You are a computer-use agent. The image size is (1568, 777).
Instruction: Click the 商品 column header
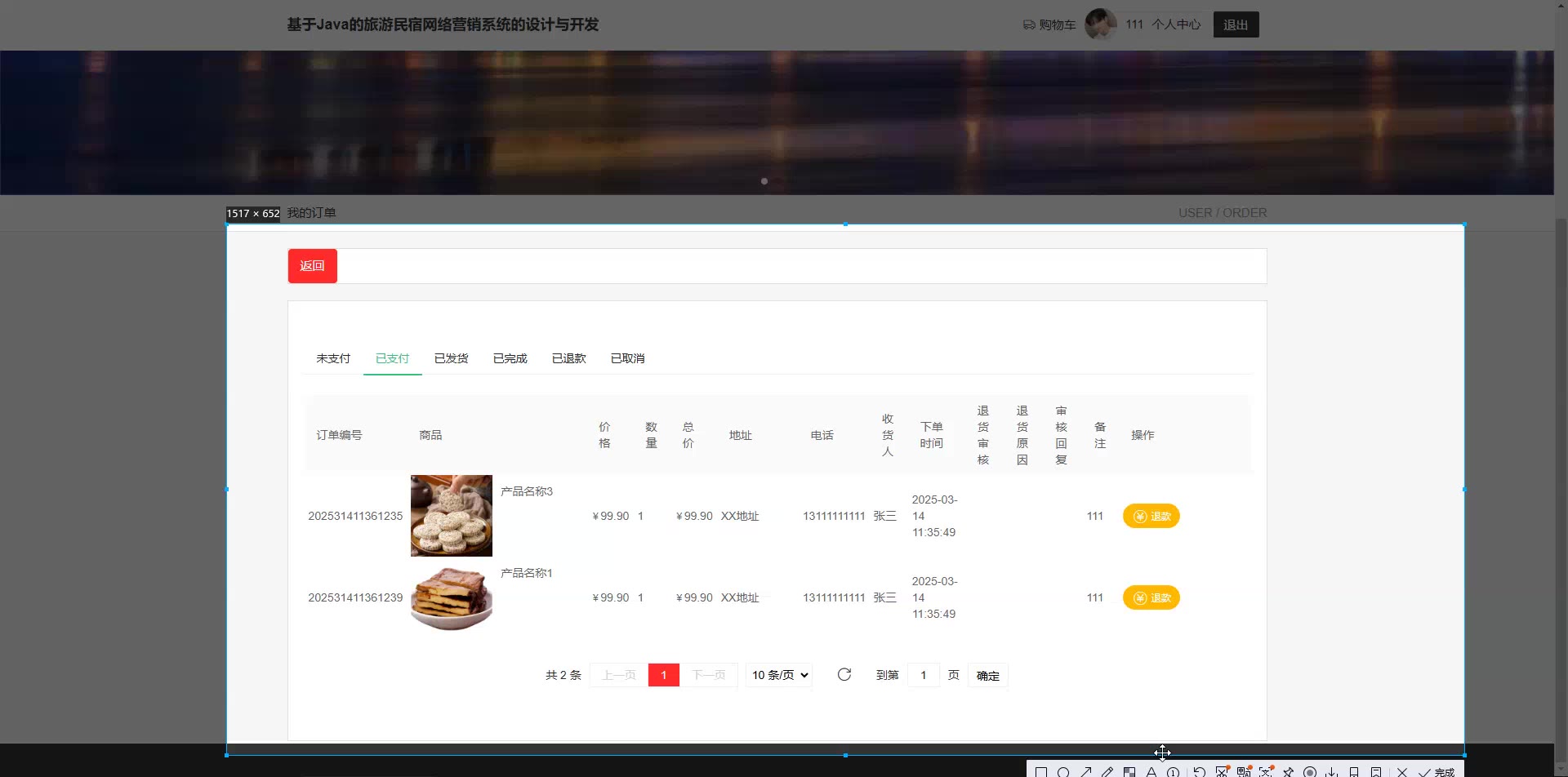(x=430, y=435)
